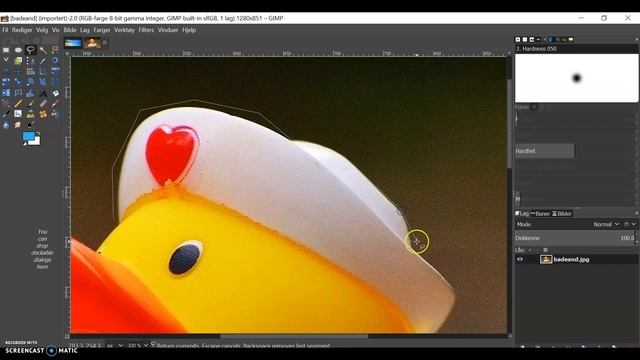Click the white background color swatch
Image resolution: width=640 pixels, height=360 pixels.
coord(37,142)
